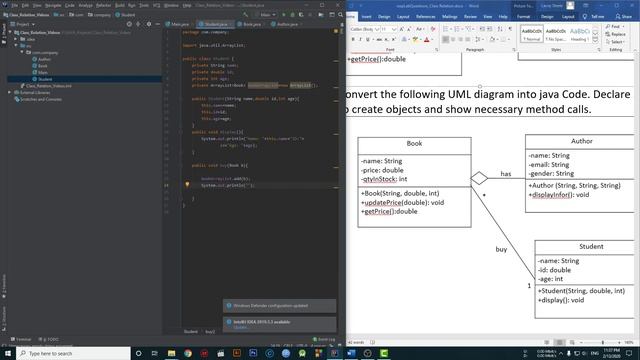640x360 pixels.
Task: Click the locate target icon in Project panel
Action: (129, 24)
